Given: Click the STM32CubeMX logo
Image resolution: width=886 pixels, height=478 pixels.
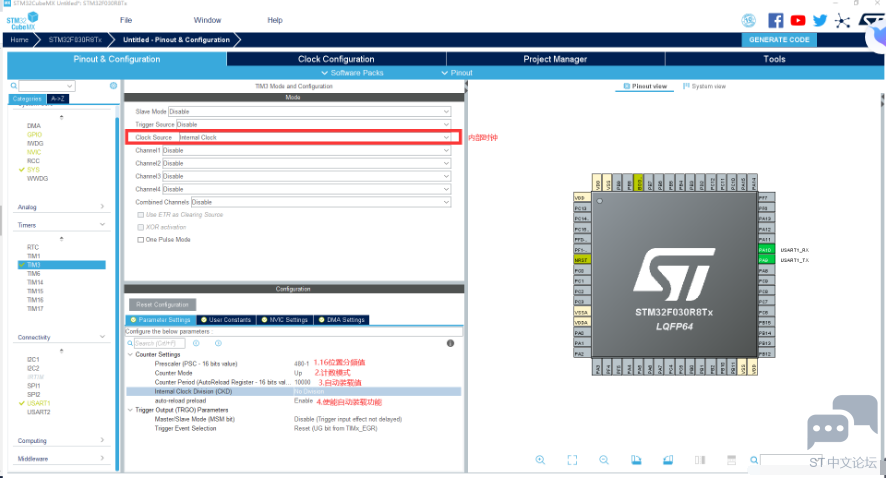Looking at the screenshot, I should coord(23,21).
